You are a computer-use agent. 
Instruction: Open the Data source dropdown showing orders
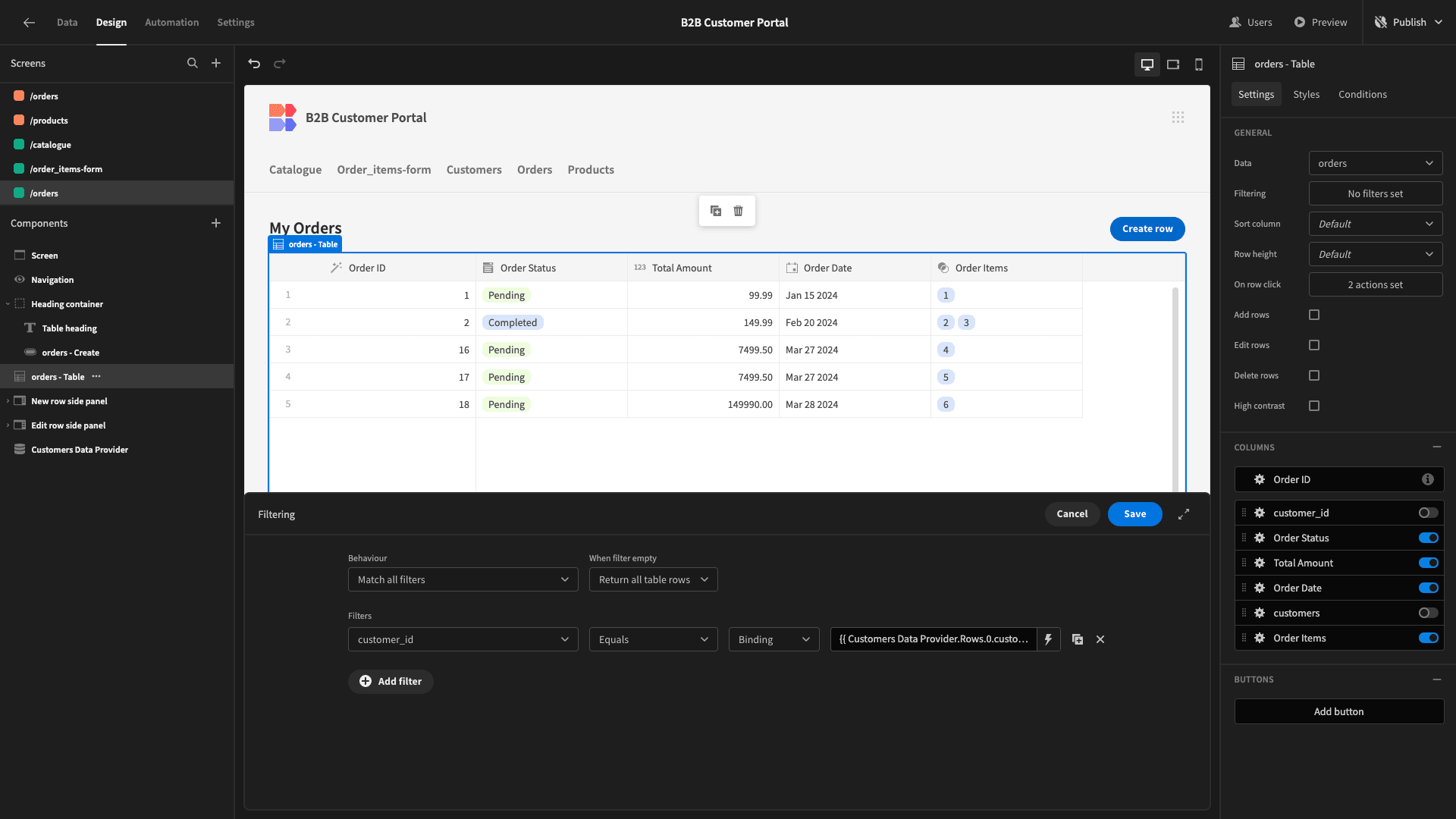[1376, 163]
